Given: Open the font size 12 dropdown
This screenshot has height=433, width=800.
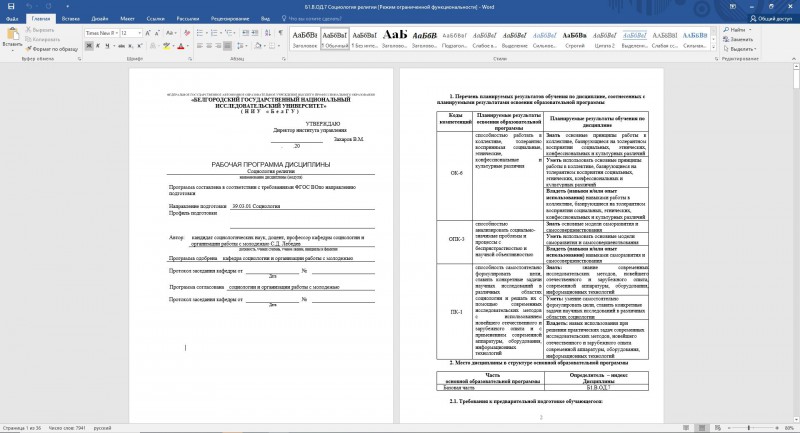Looking at the screenshot, I should pos(139,33).
